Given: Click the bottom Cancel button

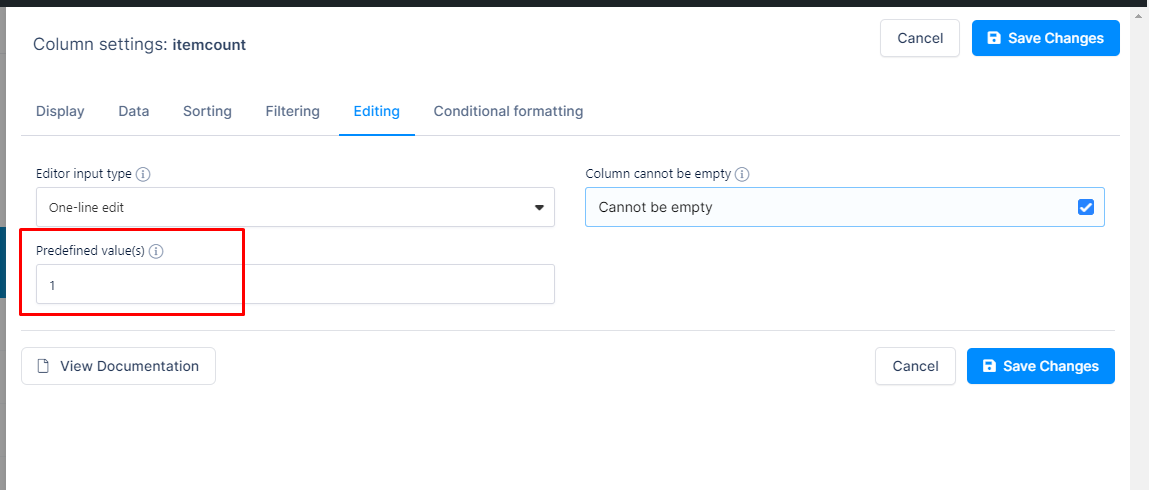Looking at the screenshot, I should pos(915,366).
